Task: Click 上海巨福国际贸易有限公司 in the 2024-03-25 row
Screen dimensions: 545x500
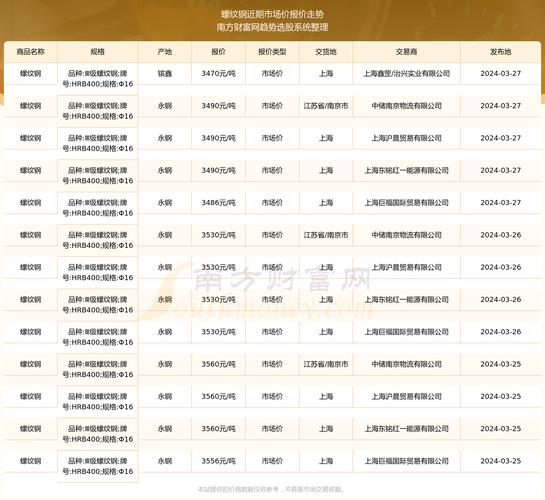Action: pos(406,461)
